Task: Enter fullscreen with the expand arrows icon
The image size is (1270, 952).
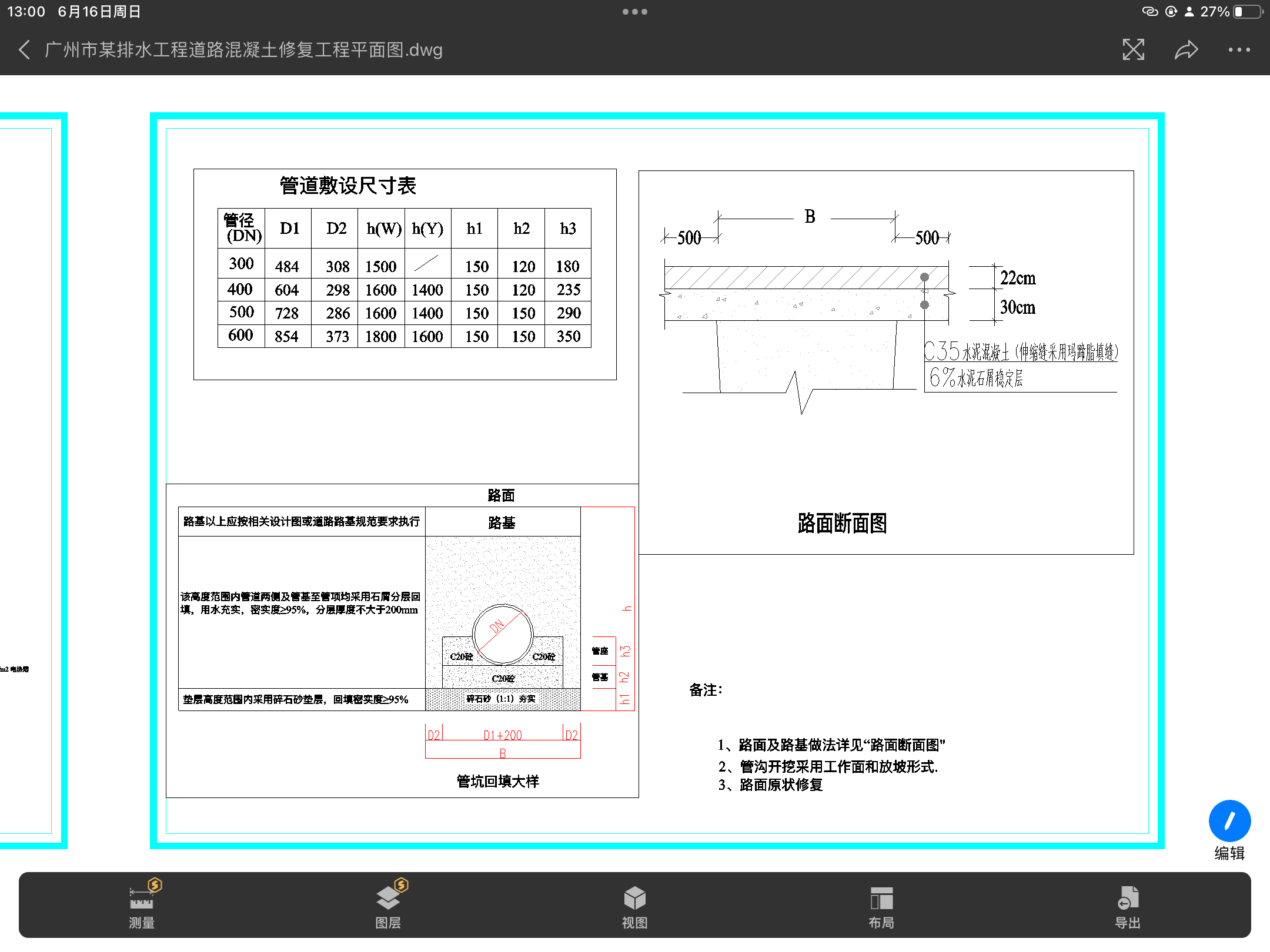Action: click(x=1133, y=50)
